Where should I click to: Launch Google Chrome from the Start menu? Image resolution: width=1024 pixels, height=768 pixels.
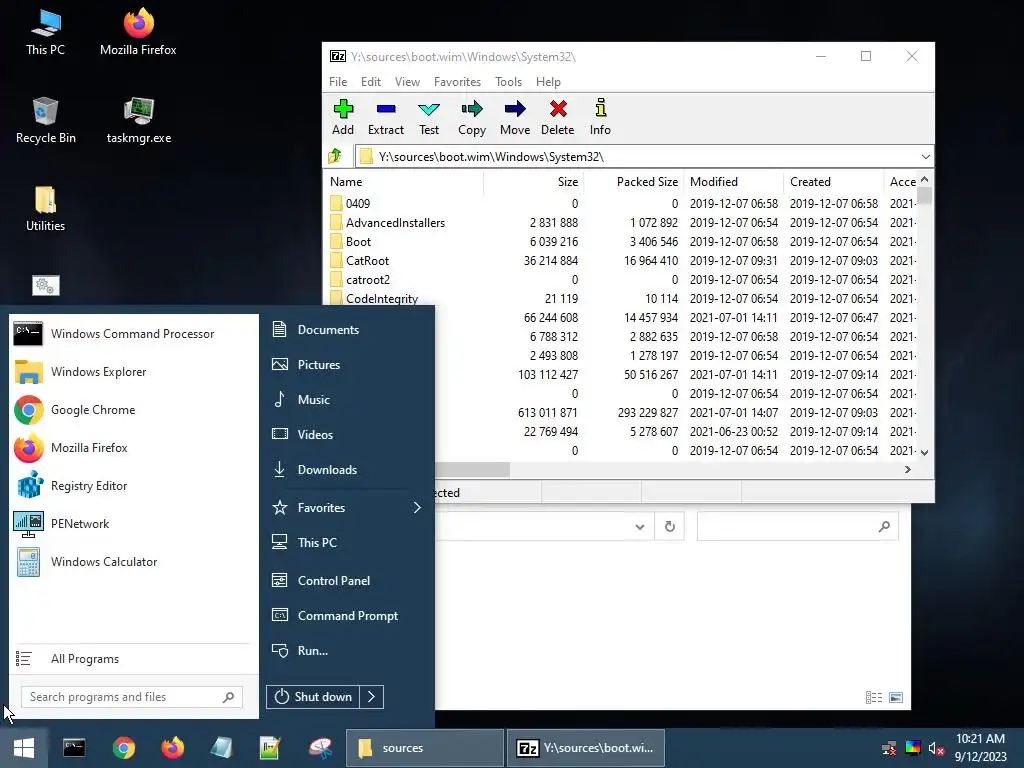click(x=133, y=410)
